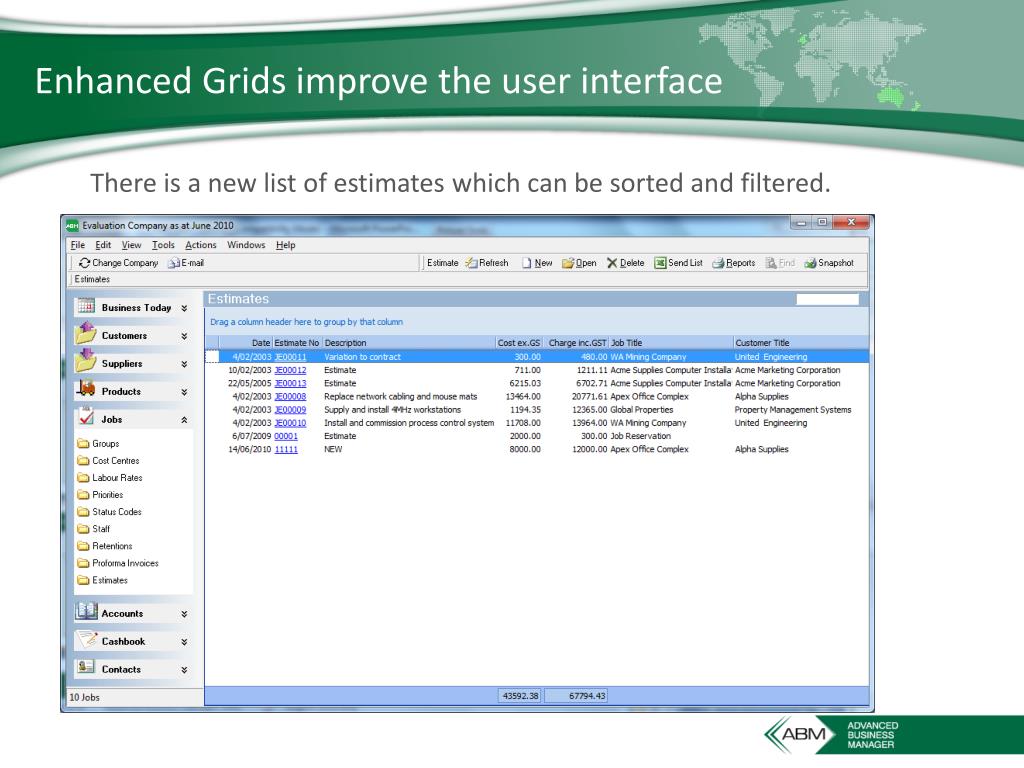Open the Edit menu
This screenshot has width=1024, height=768.
103,245
